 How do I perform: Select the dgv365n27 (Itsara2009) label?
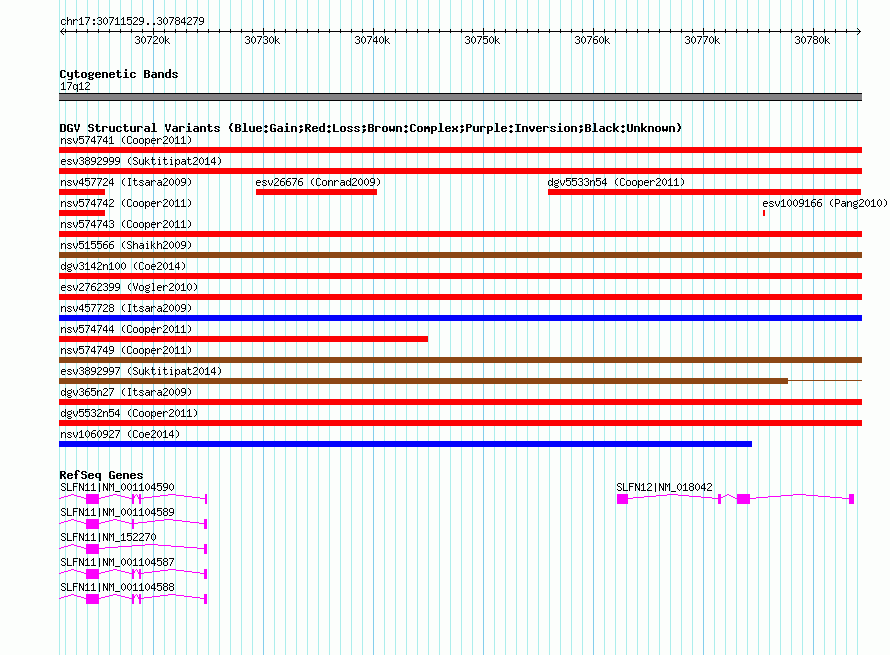click(x=126, y=392)
